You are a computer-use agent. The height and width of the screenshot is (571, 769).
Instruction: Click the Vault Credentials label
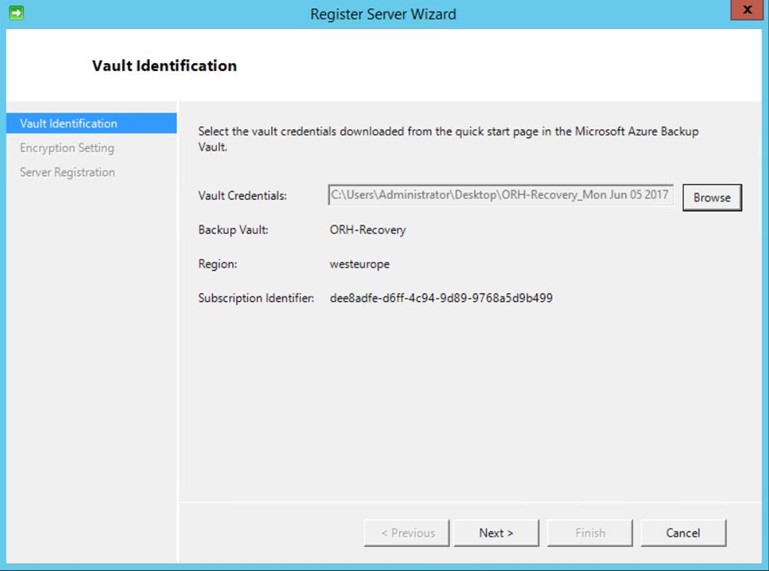pyautogui.click(x=242, y=196)
